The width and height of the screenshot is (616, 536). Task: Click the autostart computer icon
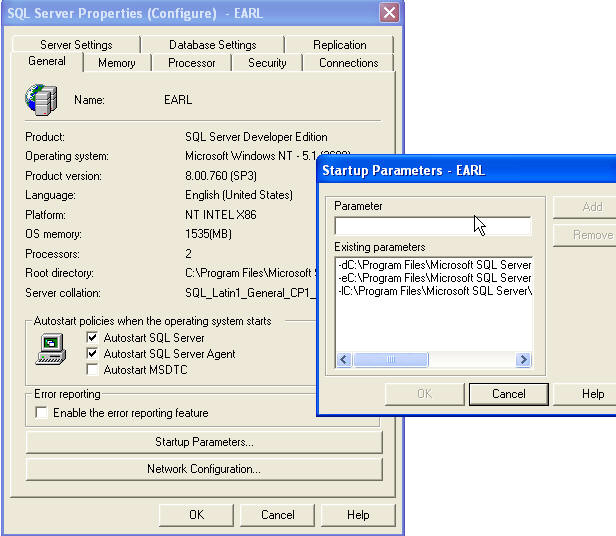click(51, 349)
